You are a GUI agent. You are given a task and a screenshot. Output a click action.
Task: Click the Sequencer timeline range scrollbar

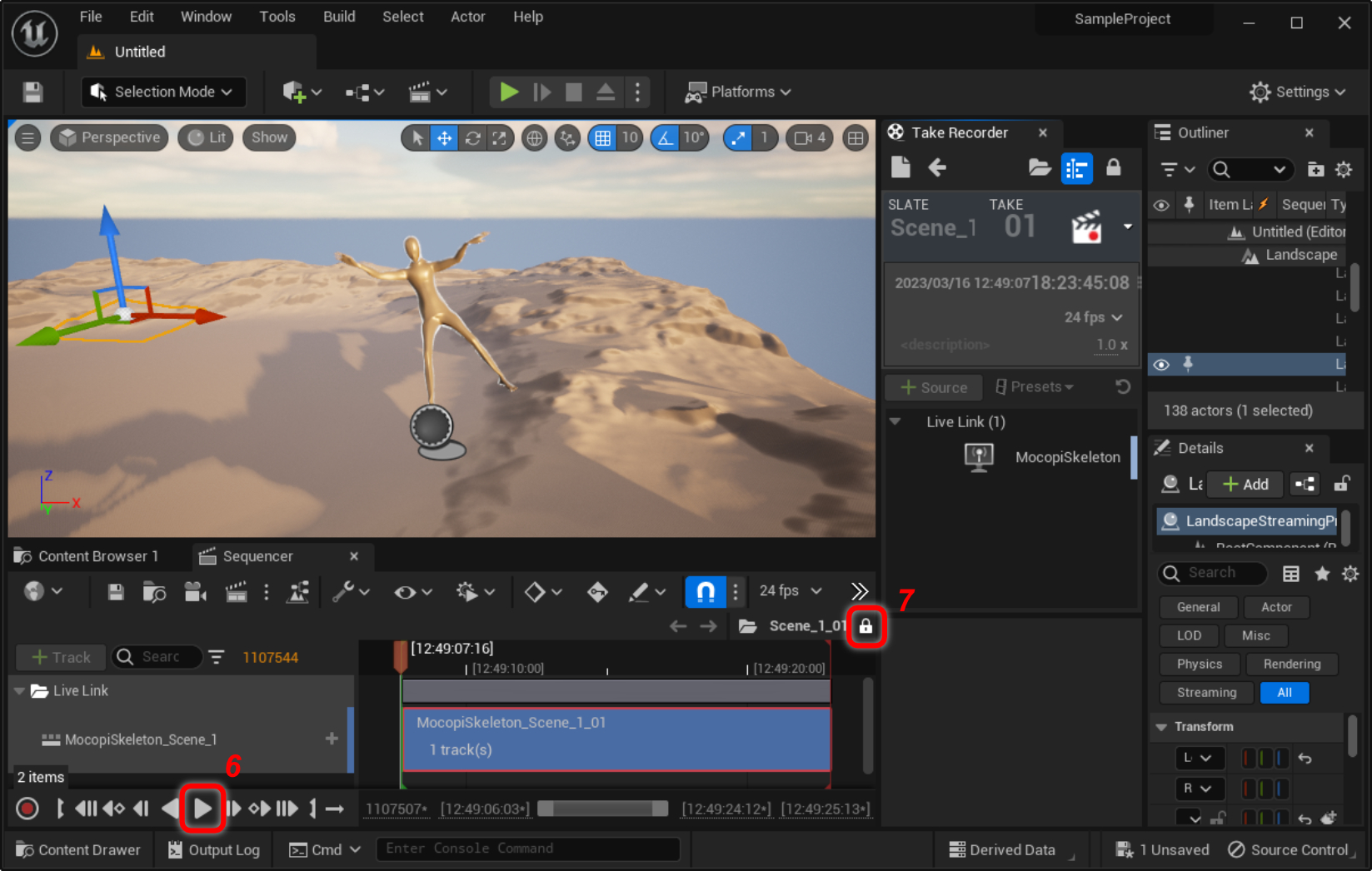(x=602, y=809)
